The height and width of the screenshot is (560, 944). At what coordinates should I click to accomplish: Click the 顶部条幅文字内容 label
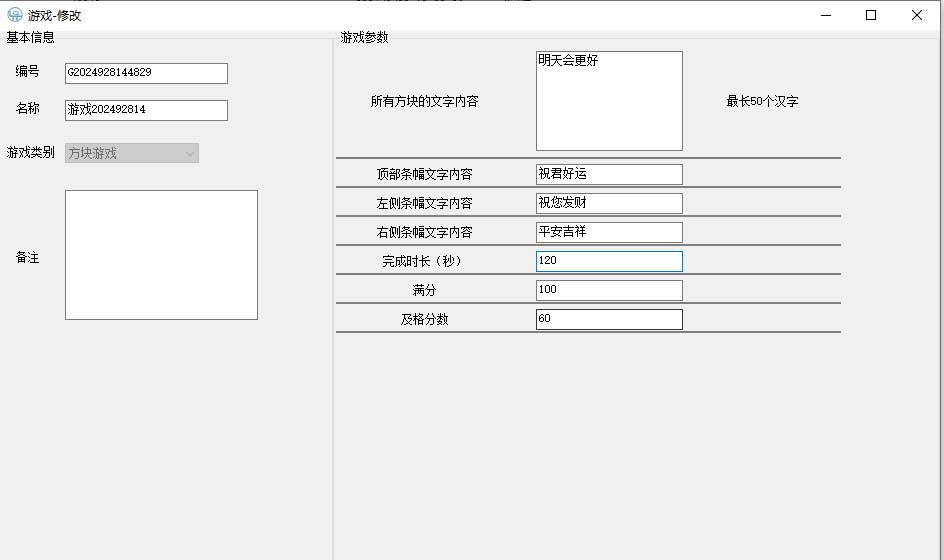click(x=424, y=174)
